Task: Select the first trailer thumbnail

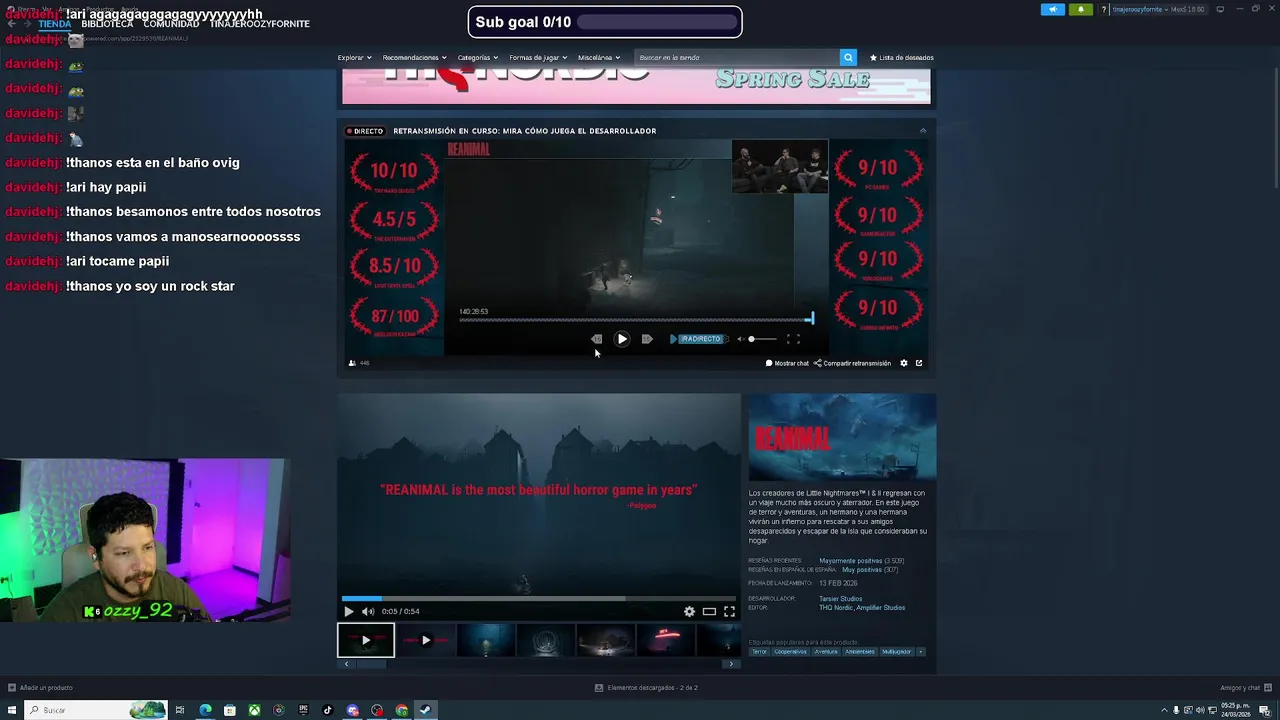Action: tap(366, 640)
